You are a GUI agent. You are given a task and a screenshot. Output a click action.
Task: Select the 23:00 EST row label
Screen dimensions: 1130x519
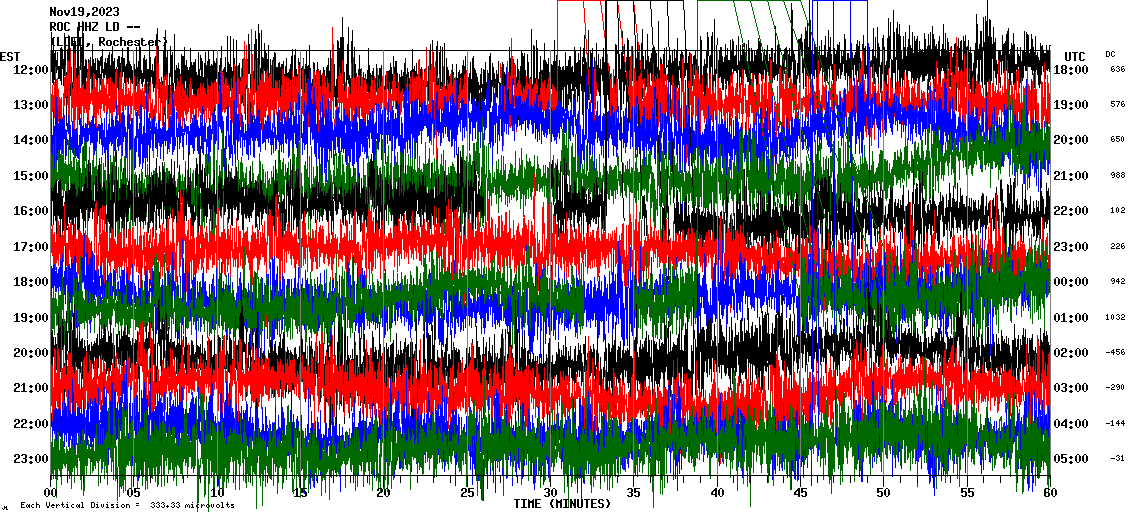(32, 459)
